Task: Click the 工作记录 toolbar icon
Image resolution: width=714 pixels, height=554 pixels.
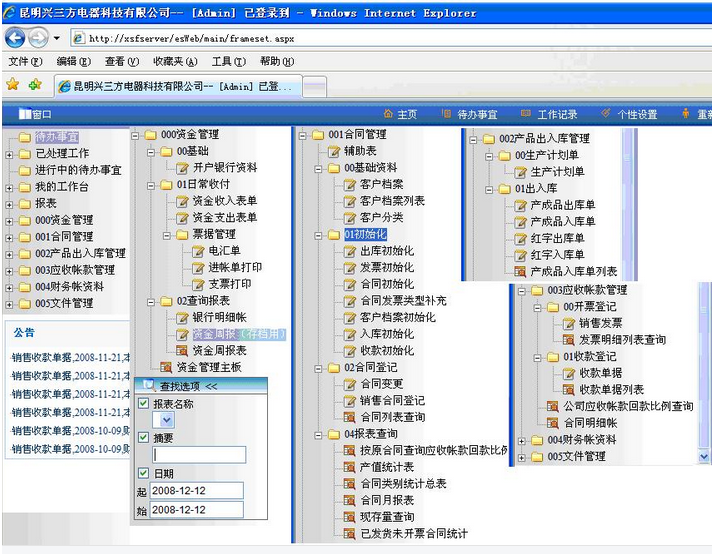Action: (526, 114)
